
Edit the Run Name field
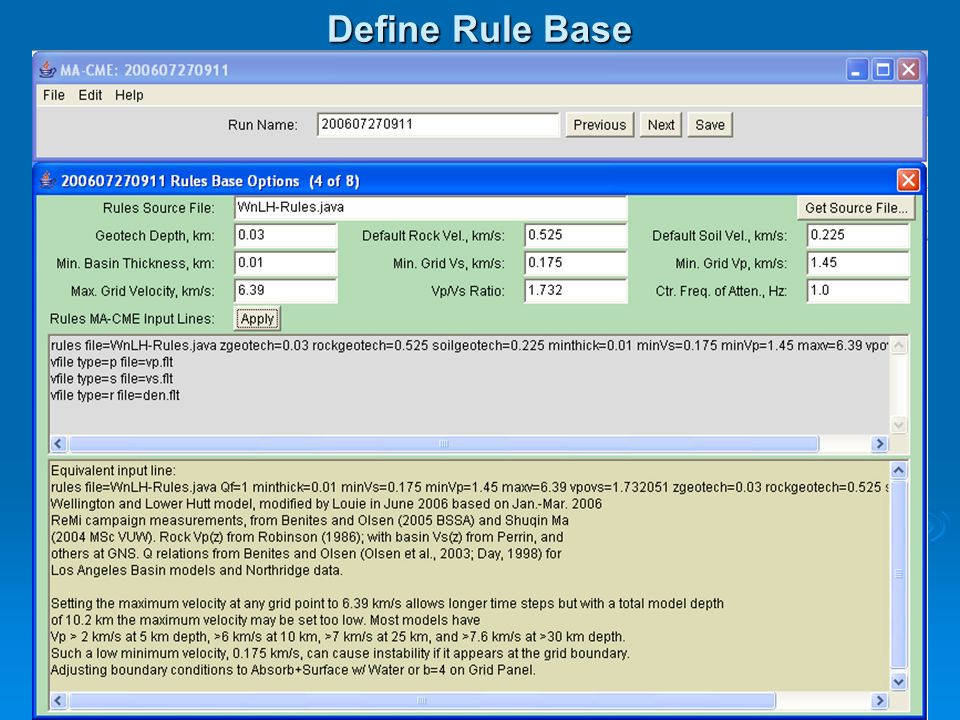(438, 124)
